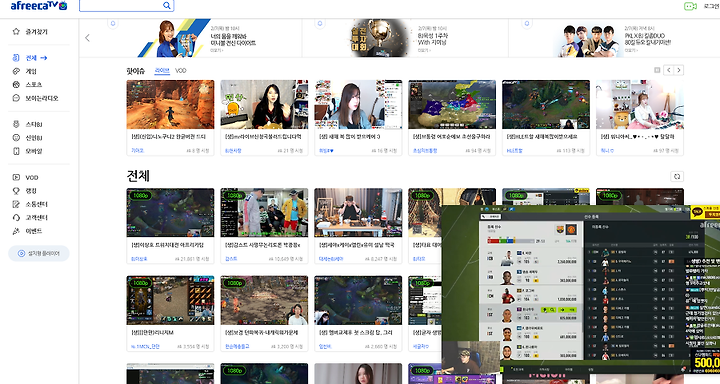Click the floating soccer squad video player
720x384 pixels.
point(580,289)
